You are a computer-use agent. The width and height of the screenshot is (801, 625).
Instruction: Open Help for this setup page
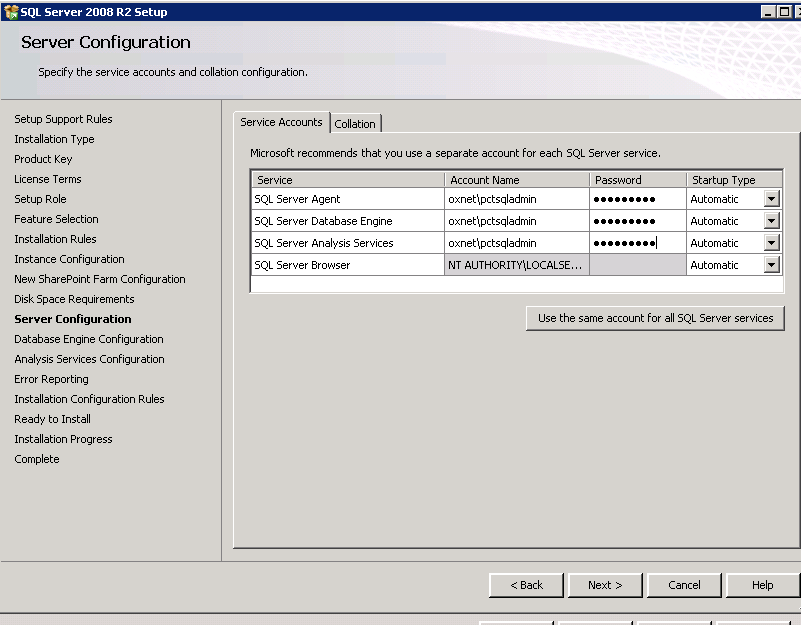(x=762, y=585)
